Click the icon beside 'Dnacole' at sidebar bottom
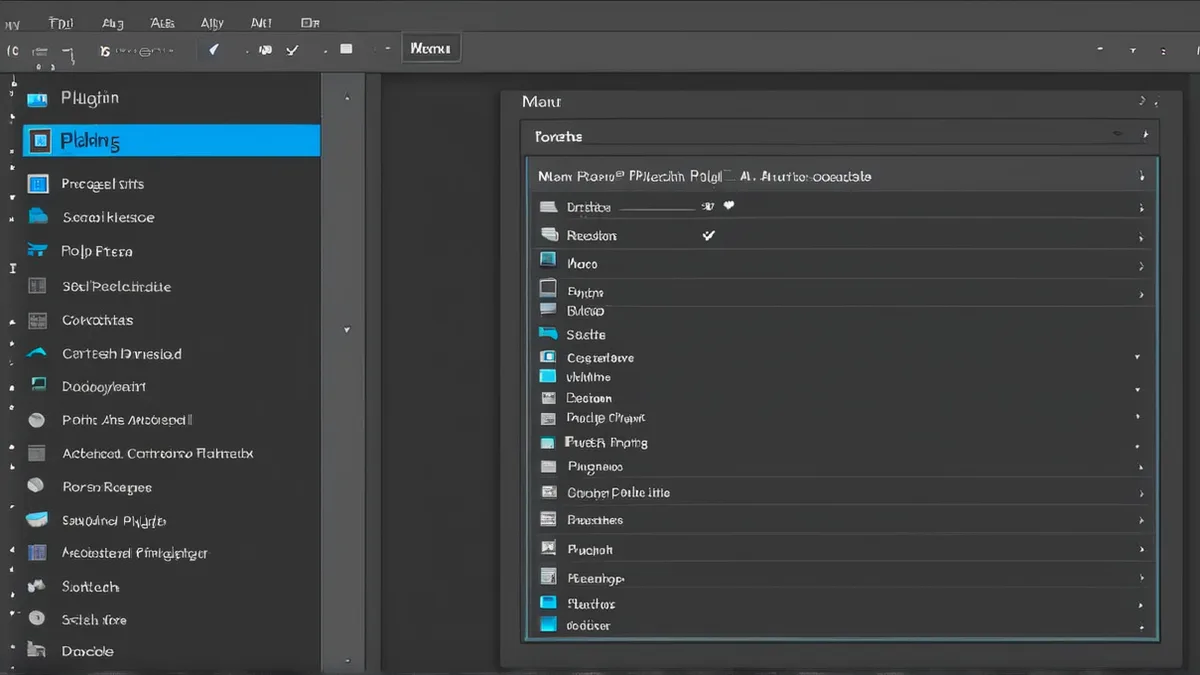The width and height of the screenshot is (1200, 675). click(36, 650)
